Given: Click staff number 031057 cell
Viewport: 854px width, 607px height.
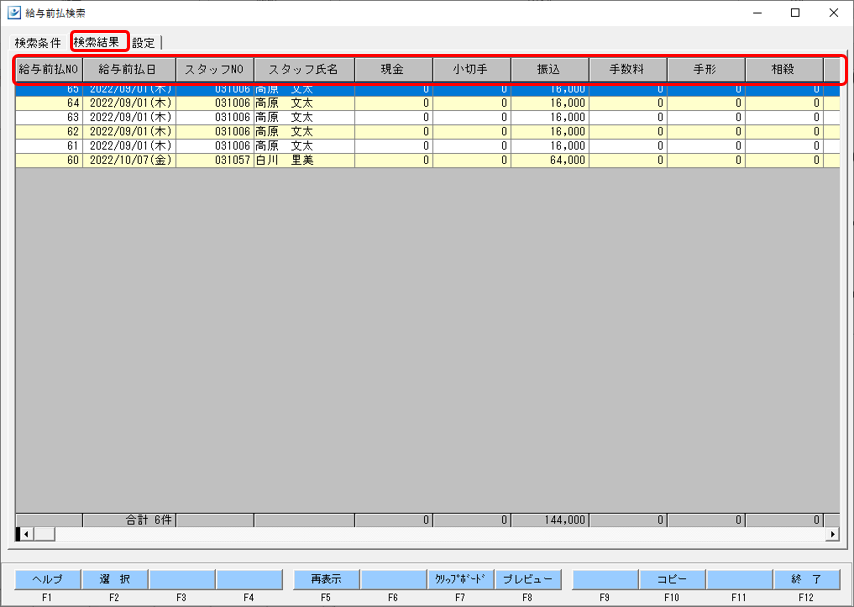Looking at the screenshot, I should pos(215,160).
